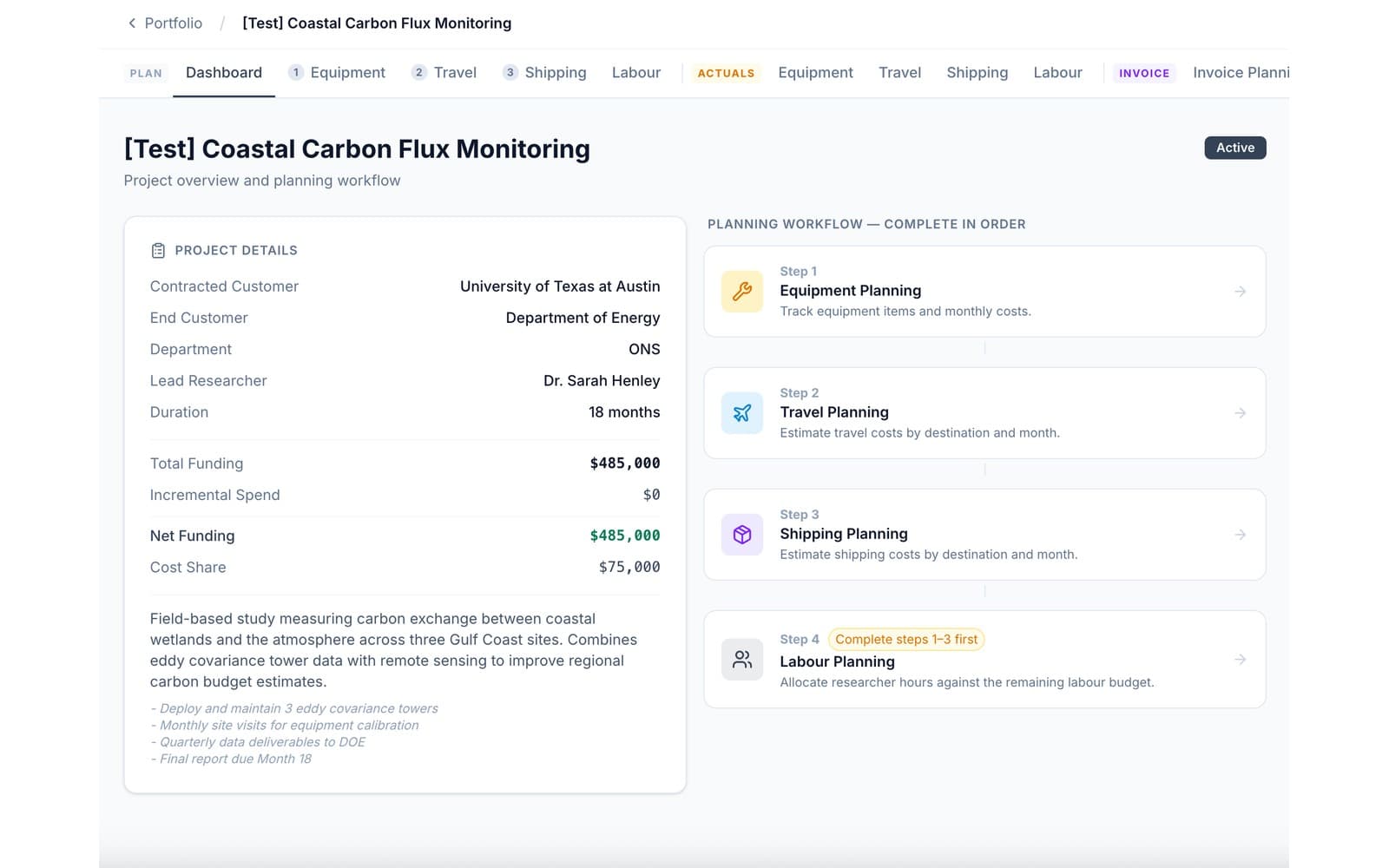This screenshot has height=868, width=1389.
Task: Click the people icon for Labour Planning
Action: coord(742,660)
